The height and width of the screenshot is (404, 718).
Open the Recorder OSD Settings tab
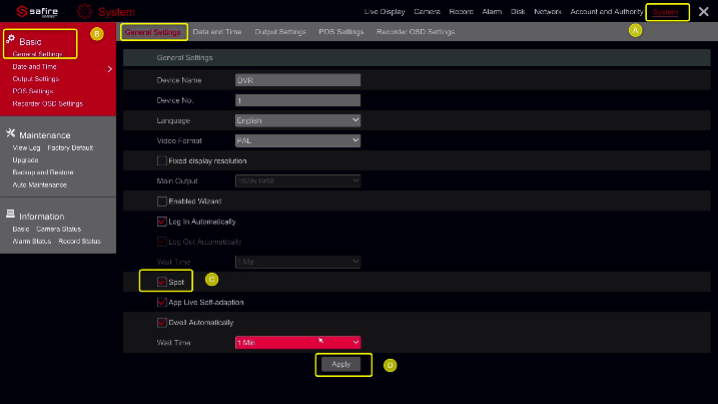pyautogui.click(x=415, y=32)
